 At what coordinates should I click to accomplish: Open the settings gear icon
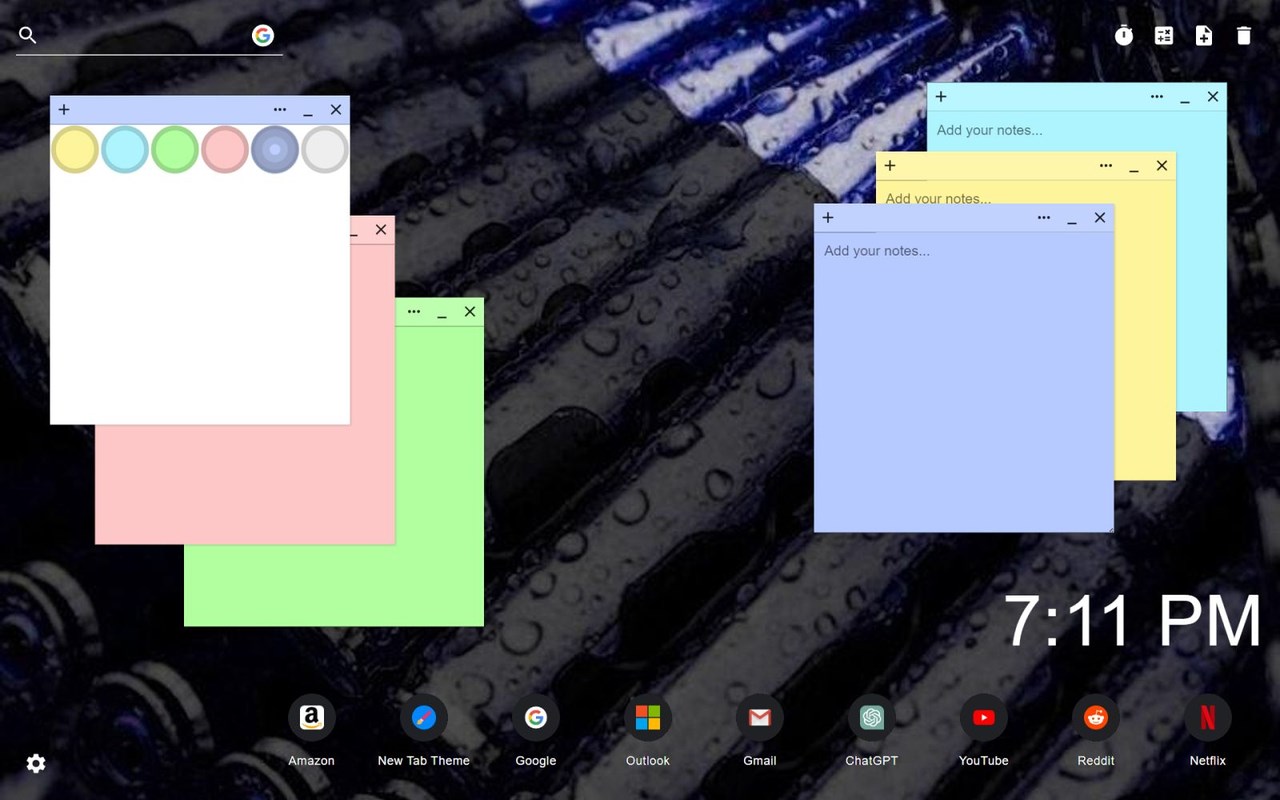[x=36, y=764]
